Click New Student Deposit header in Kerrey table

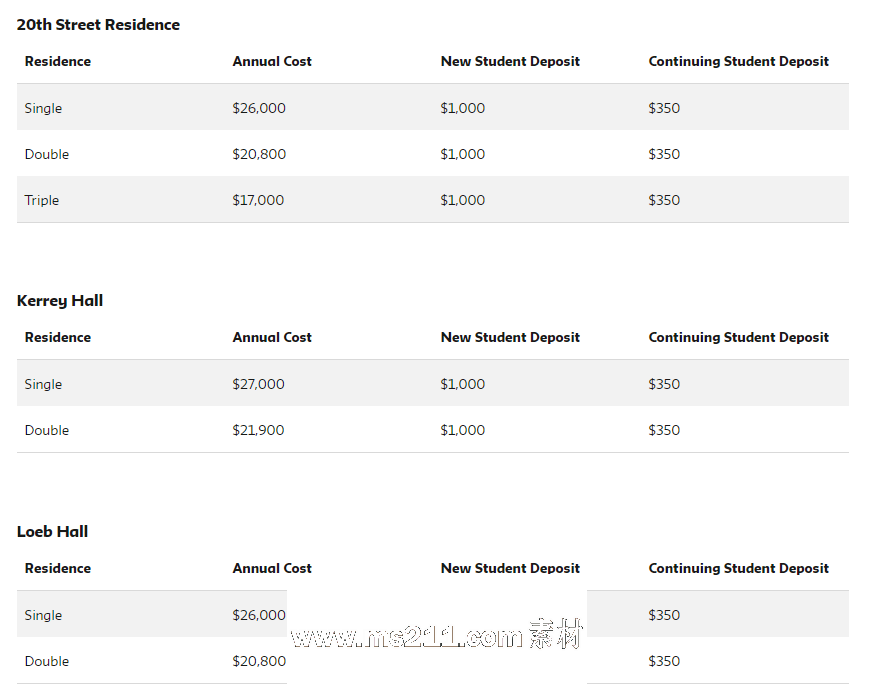(x=510, y=337)
